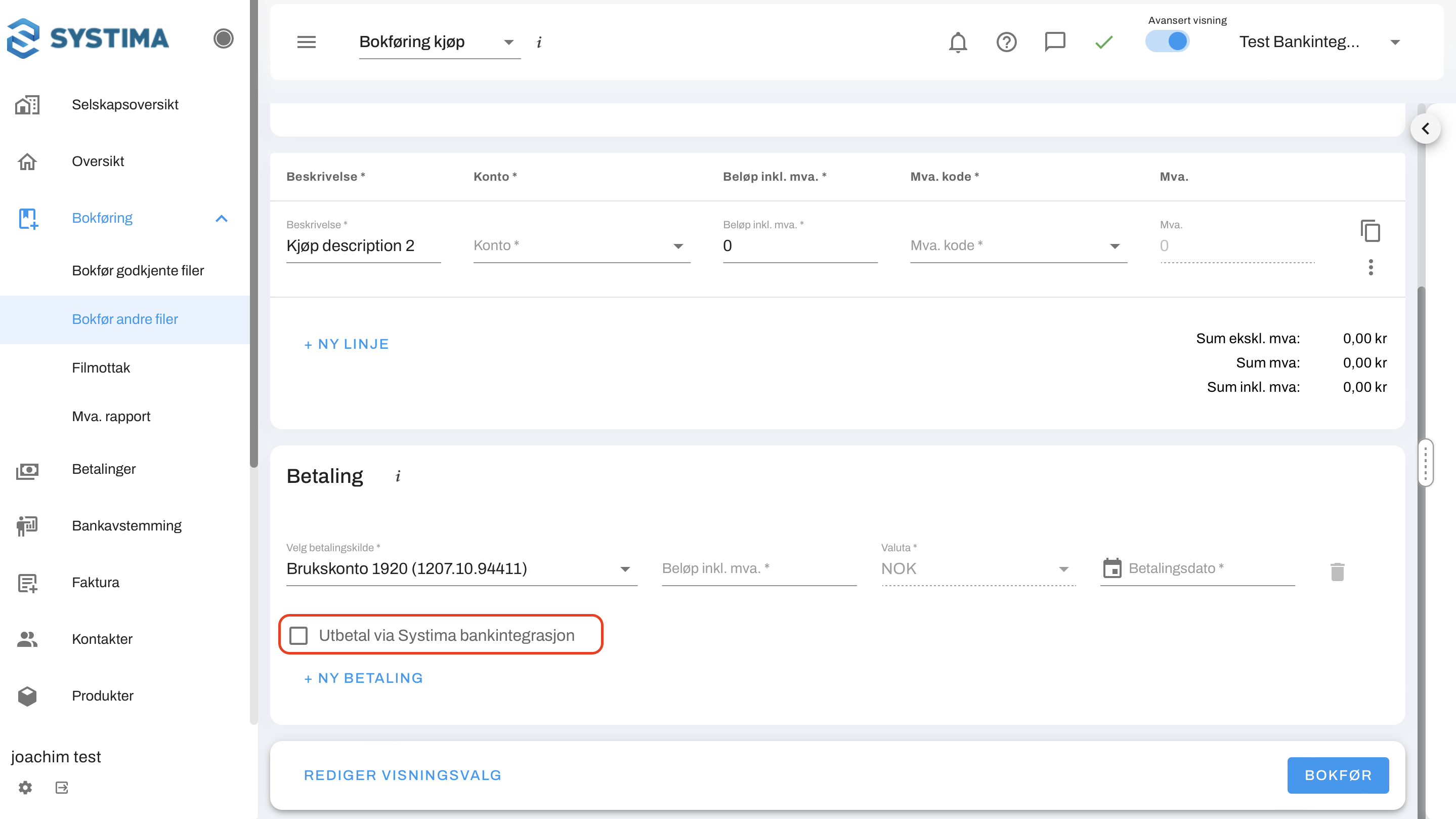Click the hamburger menu icon
Screen dimensions: 1456x819
coord(307,42)
